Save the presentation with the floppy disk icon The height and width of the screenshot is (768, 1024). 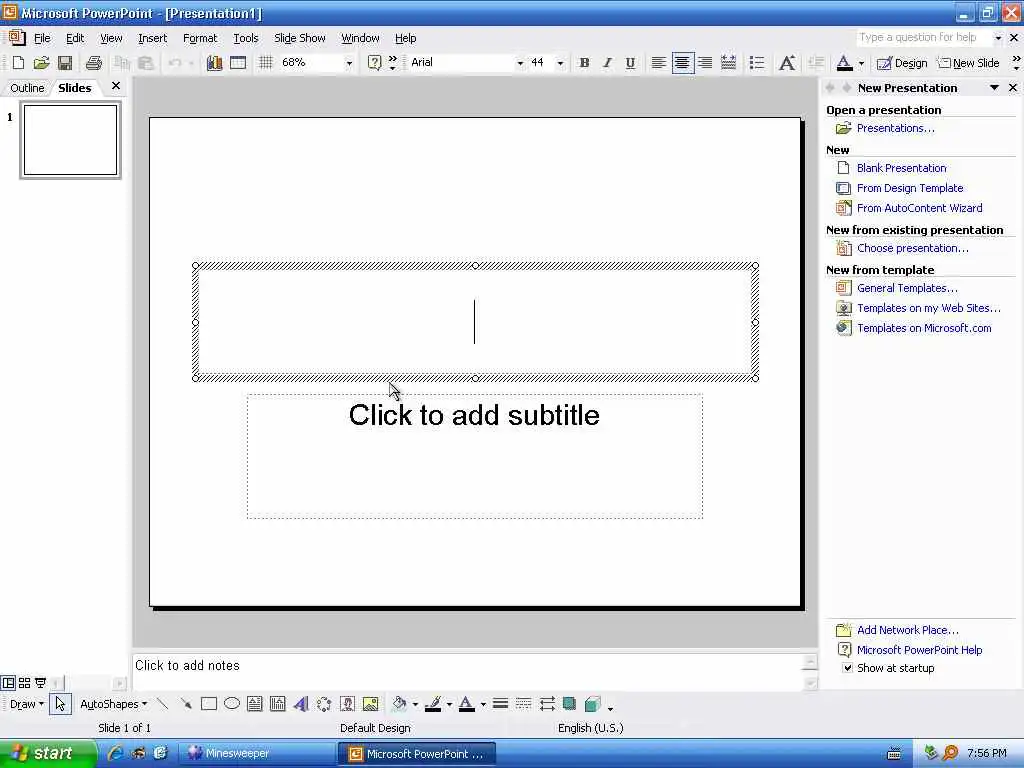[65, 63]
